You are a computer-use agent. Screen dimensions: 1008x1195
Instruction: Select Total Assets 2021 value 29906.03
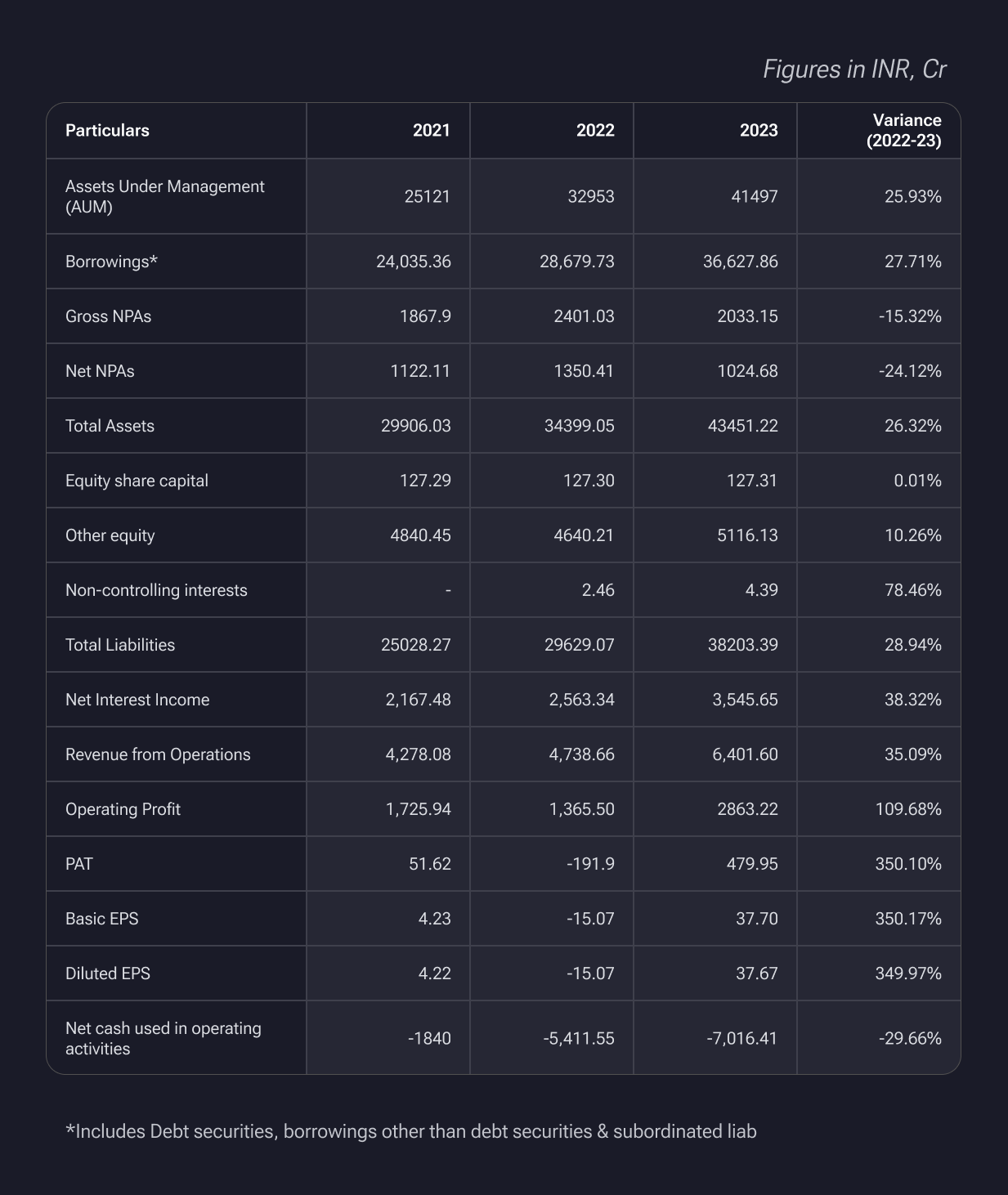tap(416, 426)
